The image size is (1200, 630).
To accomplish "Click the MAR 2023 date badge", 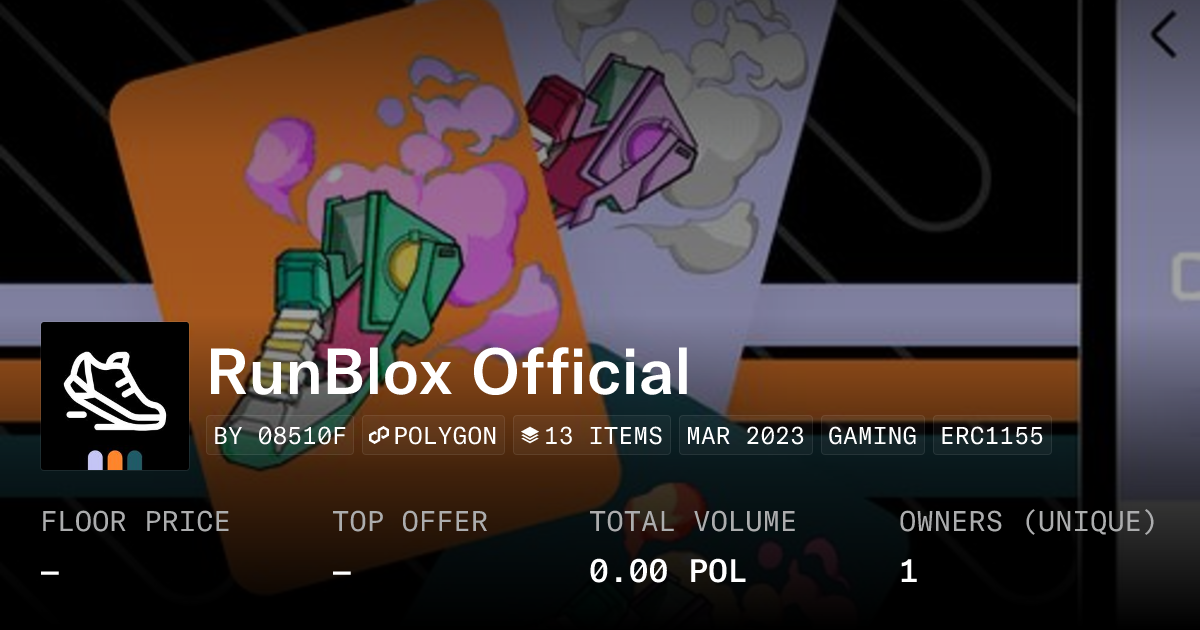I will click(x=746, y=436).
